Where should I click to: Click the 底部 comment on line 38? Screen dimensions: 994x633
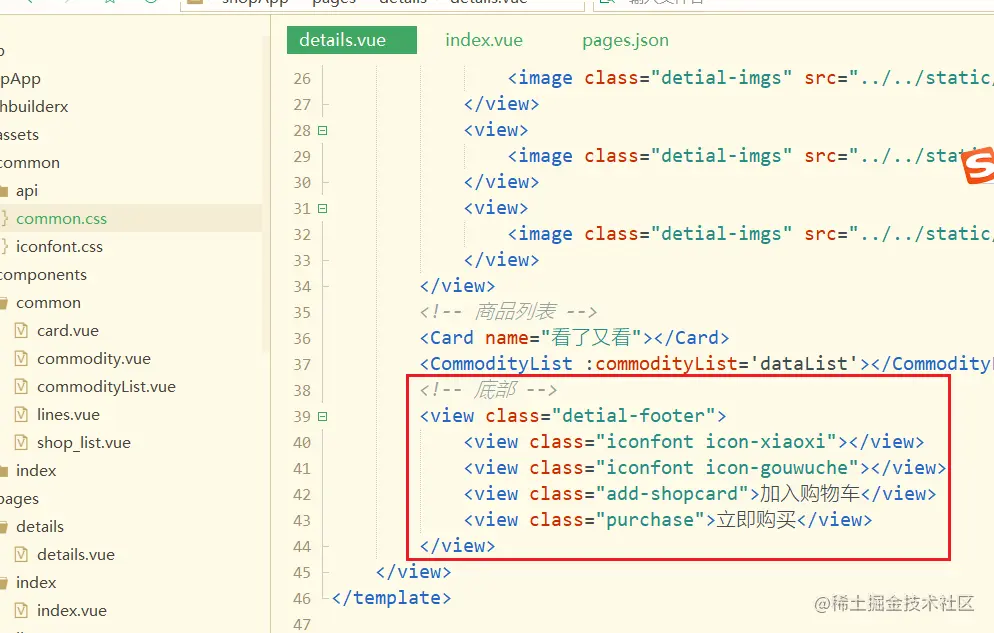488,390
